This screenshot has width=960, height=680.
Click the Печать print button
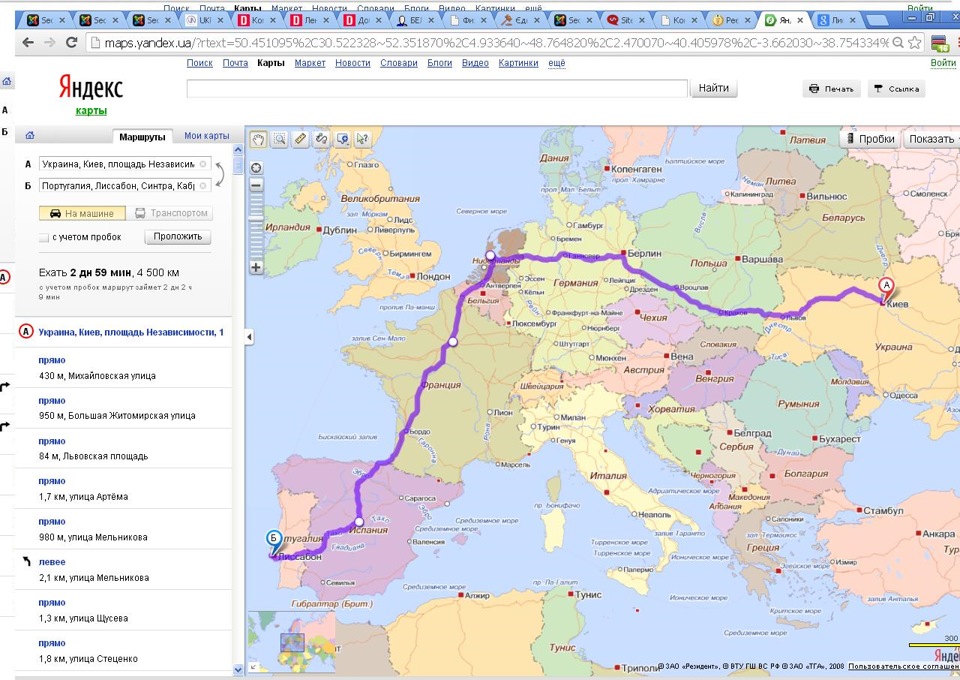point(831,89)
